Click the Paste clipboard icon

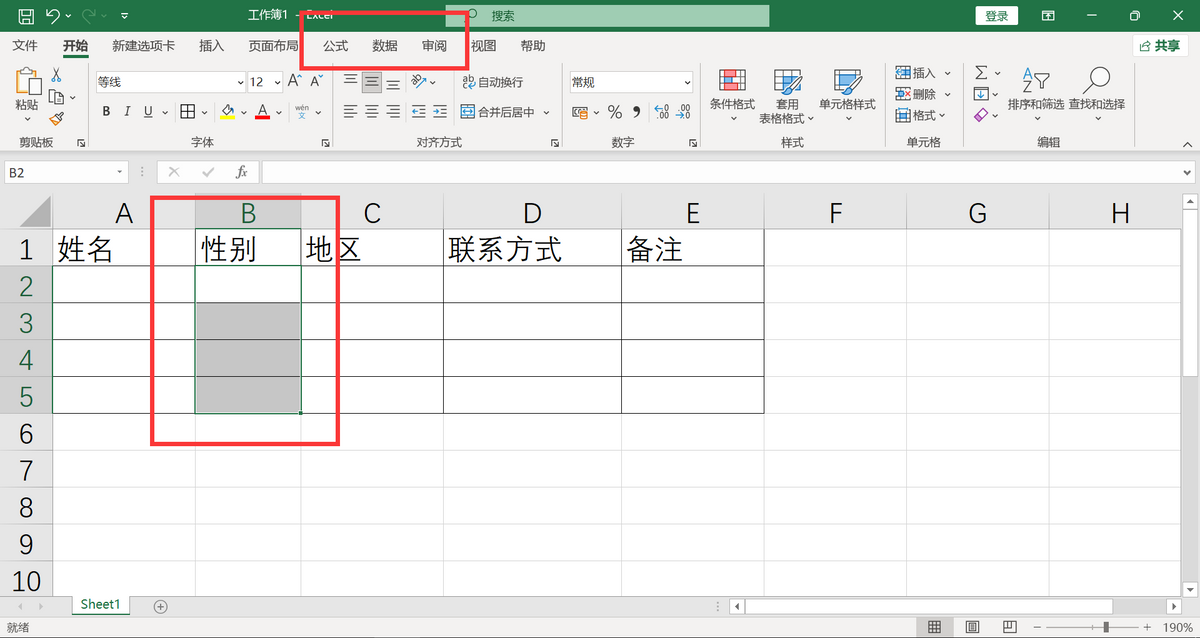[27, 81]
